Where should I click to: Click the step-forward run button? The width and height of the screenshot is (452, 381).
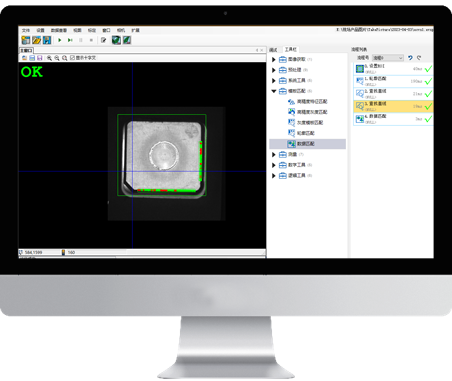tap(70, 40)
